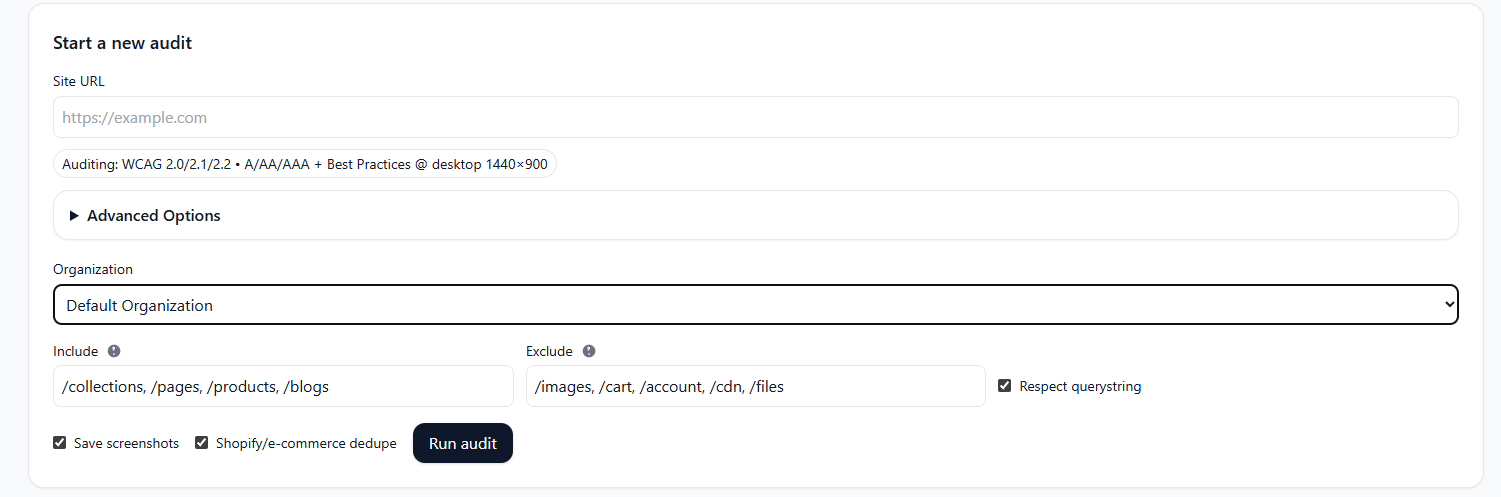The height and width of the screenshot is (497, 1501).
Task: Click the Respect querystring label text
Action: pyautogui.click(x=1080, y=386)
